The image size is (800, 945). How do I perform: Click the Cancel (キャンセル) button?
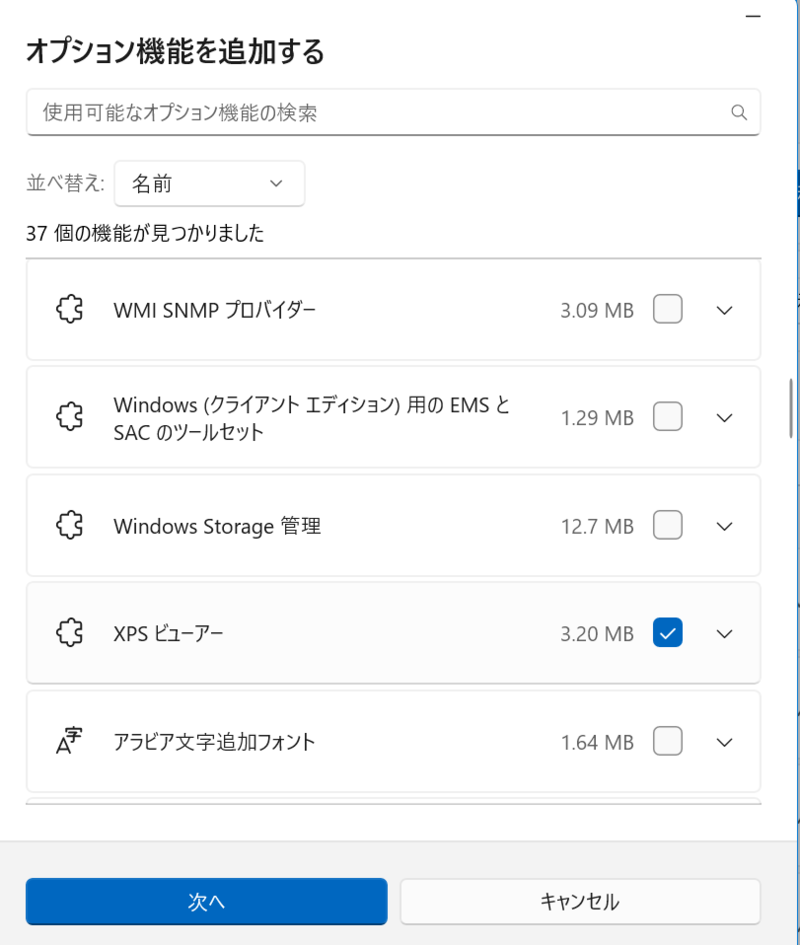pyautogui.click(x=580, y=901)
